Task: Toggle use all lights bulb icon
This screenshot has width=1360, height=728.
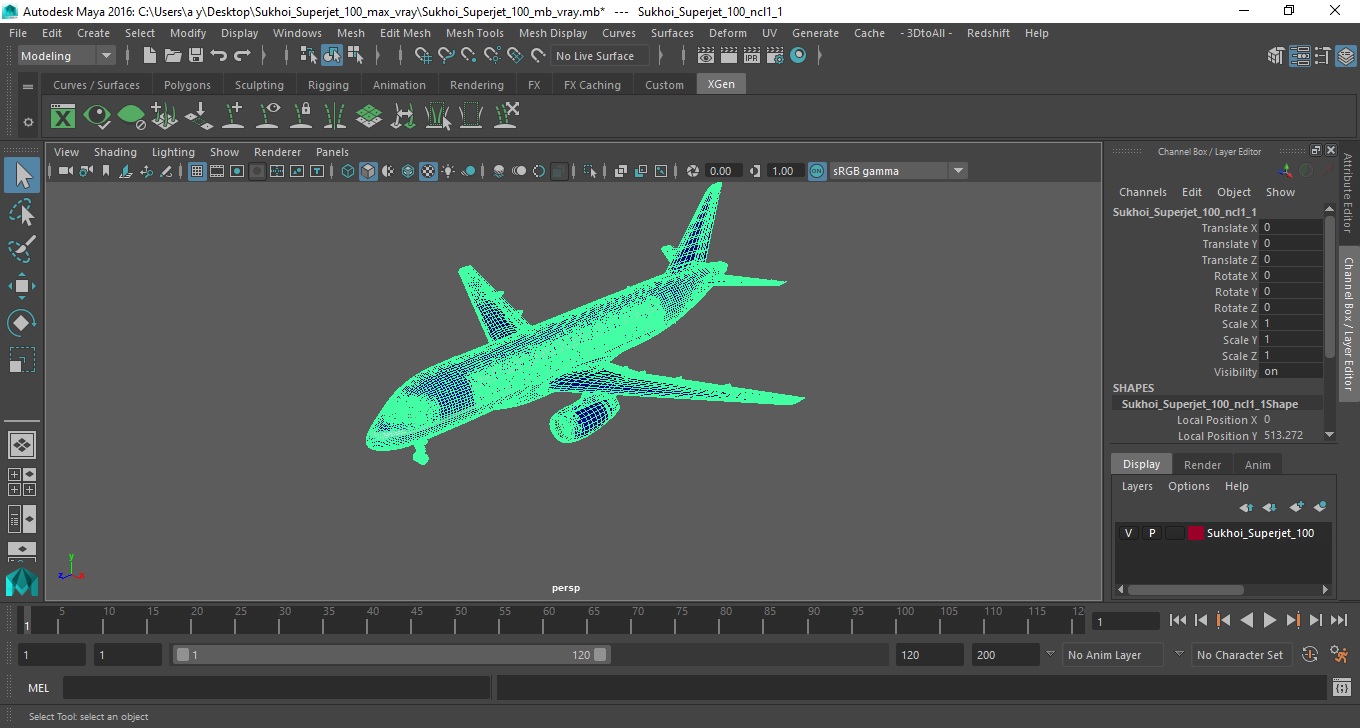Action: pyautogui.click(x=448, y=171)
